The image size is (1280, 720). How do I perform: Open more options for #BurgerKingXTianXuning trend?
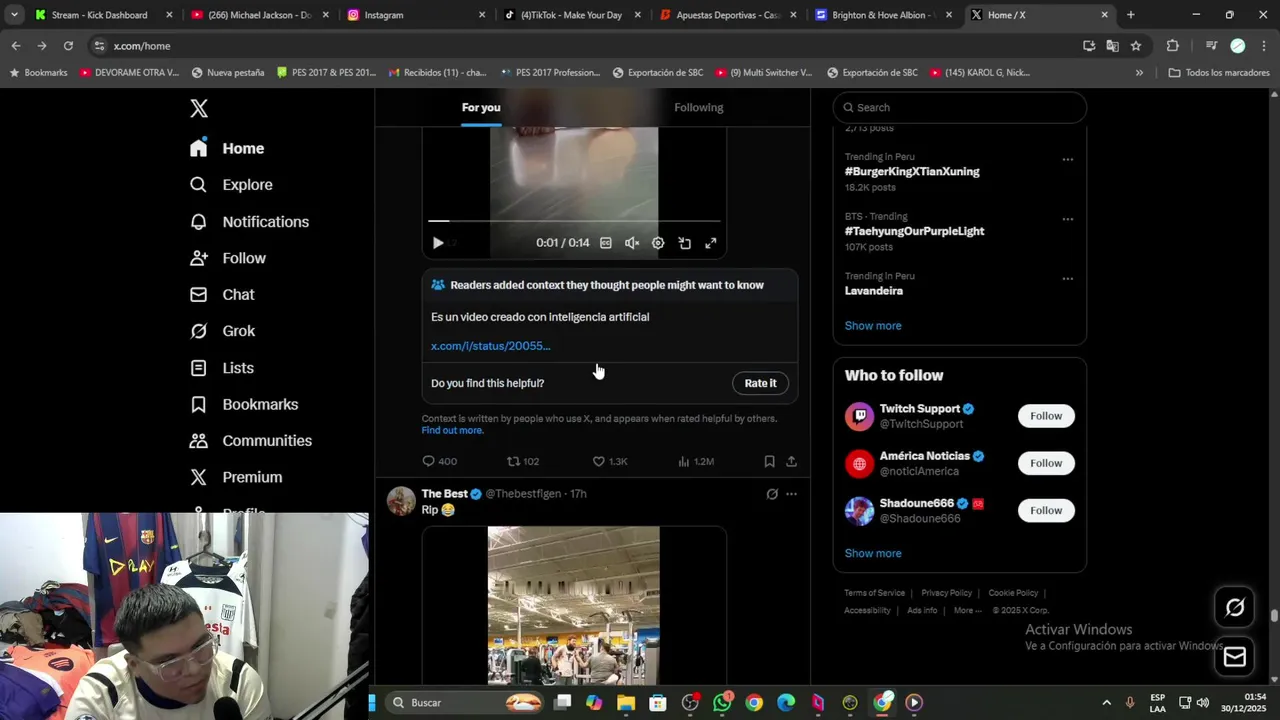click(1068, 159)
